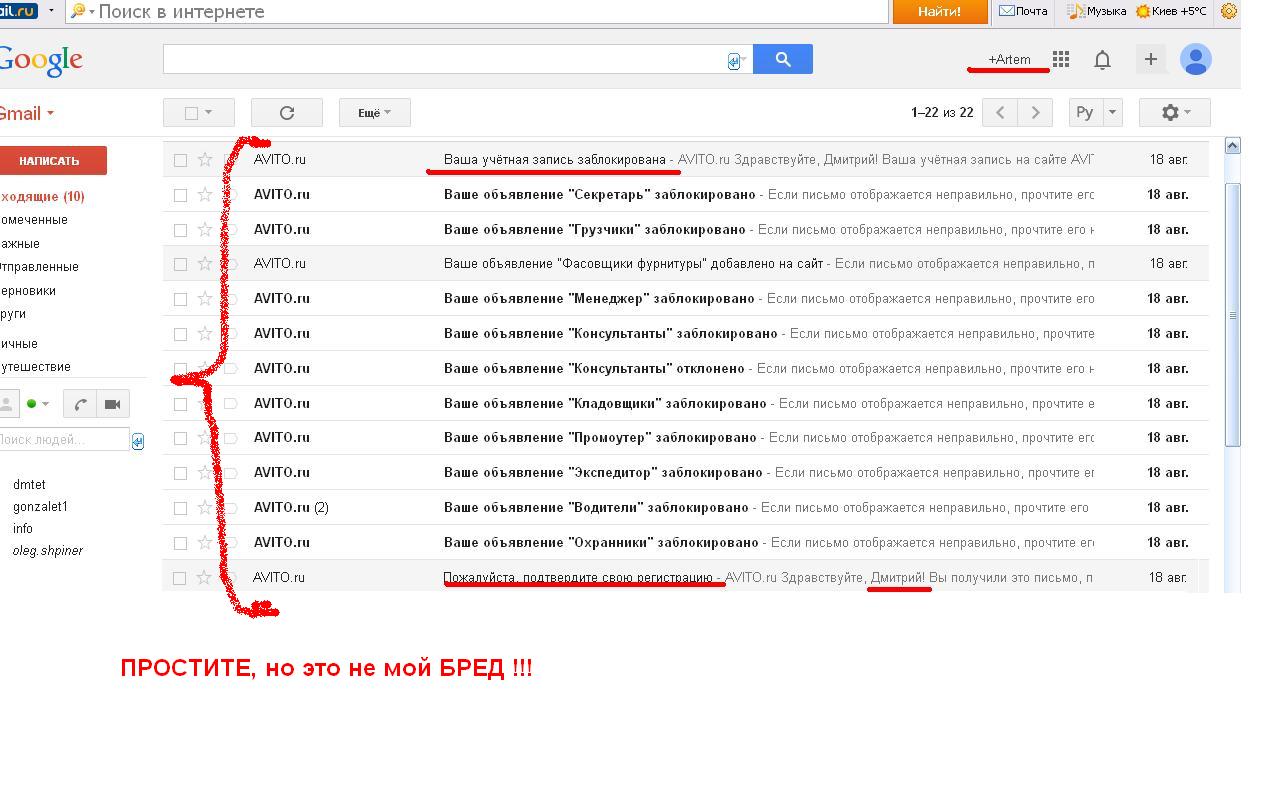The width and height of the screenshot is (1280, 800).
Task: Tick checkbox for "Фасовщики фурнитуры" email
Action: 180,264
